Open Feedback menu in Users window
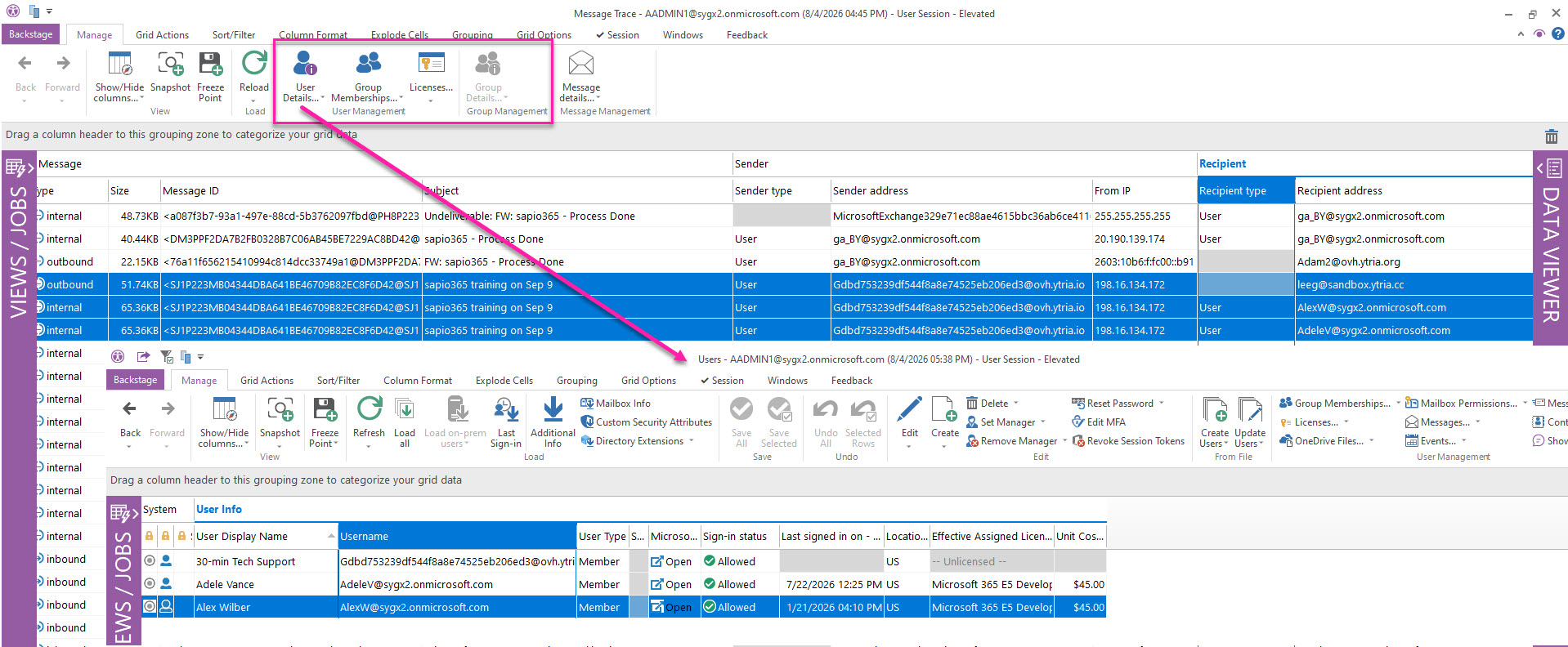 coord(852,381)
